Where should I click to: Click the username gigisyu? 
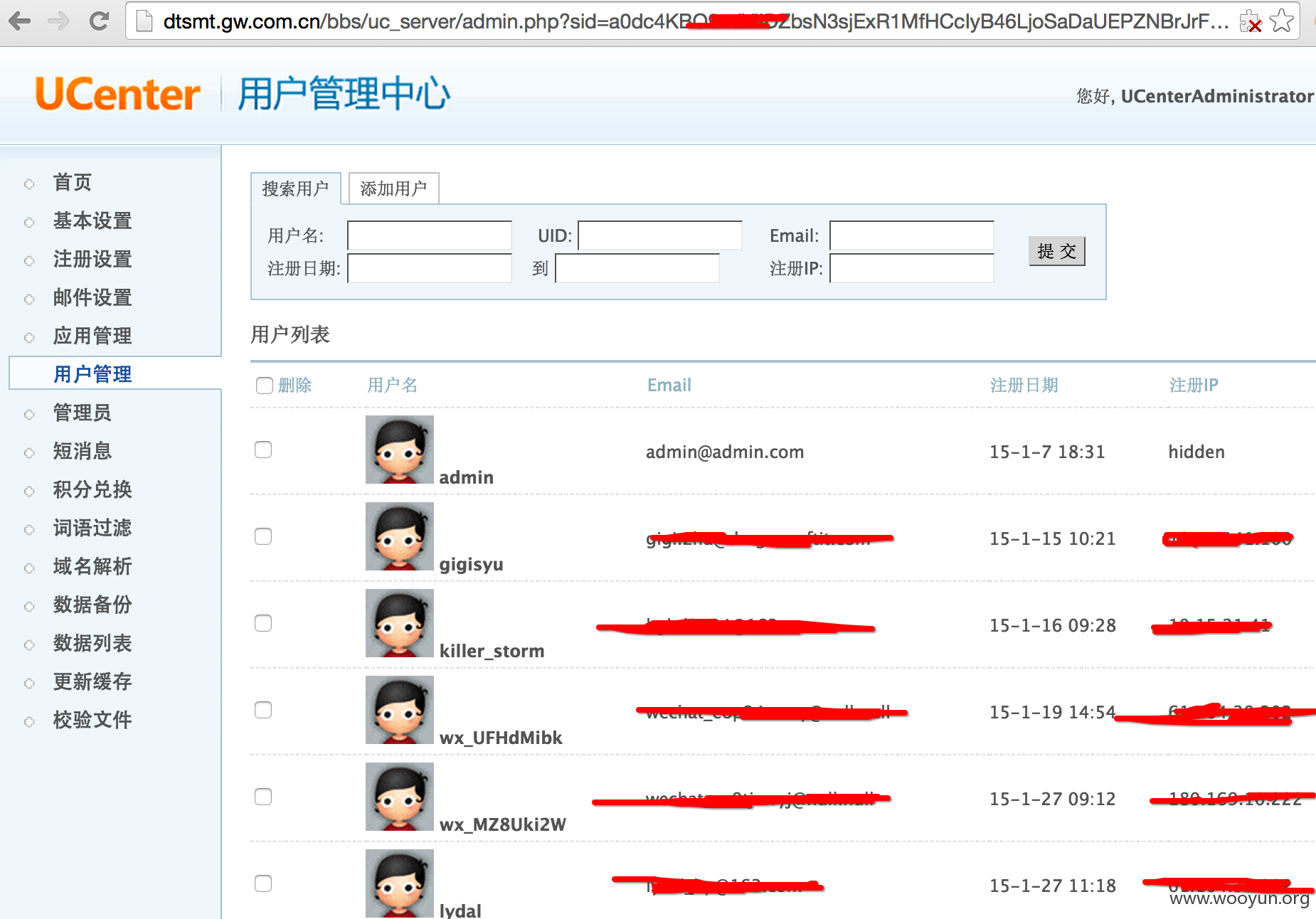(472, 565)
